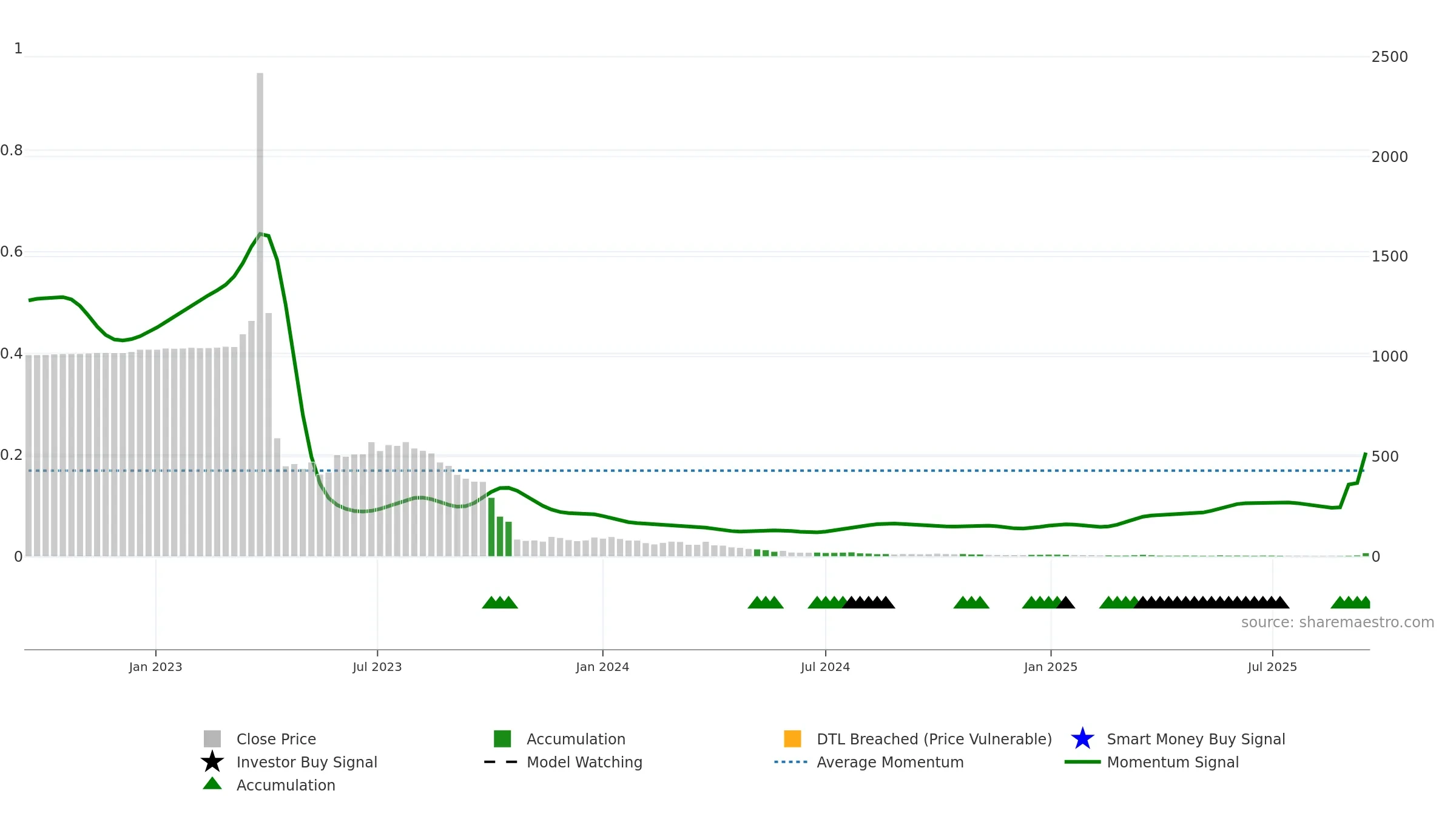The height and width of the screenshot is (819, 1456).
Task: Click the 0.6 left axis value
Action: [x=12, y=251]
